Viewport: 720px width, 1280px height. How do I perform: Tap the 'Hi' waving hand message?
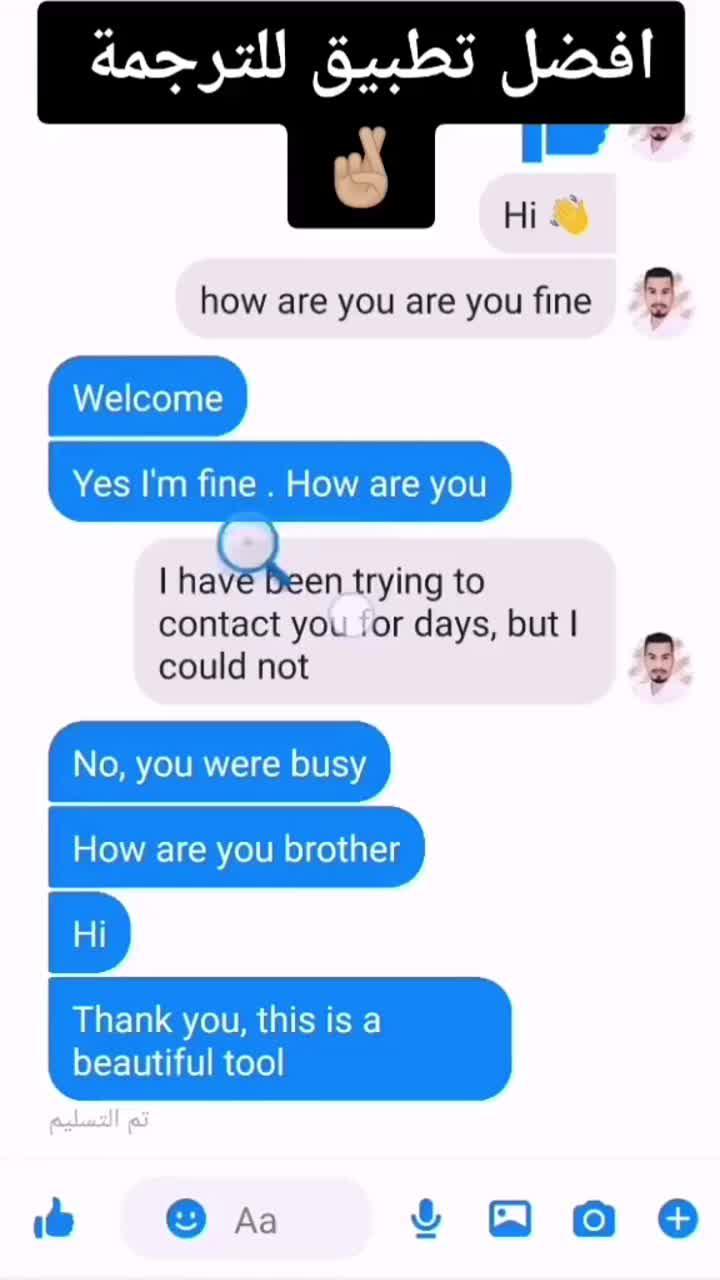point(548,214)
